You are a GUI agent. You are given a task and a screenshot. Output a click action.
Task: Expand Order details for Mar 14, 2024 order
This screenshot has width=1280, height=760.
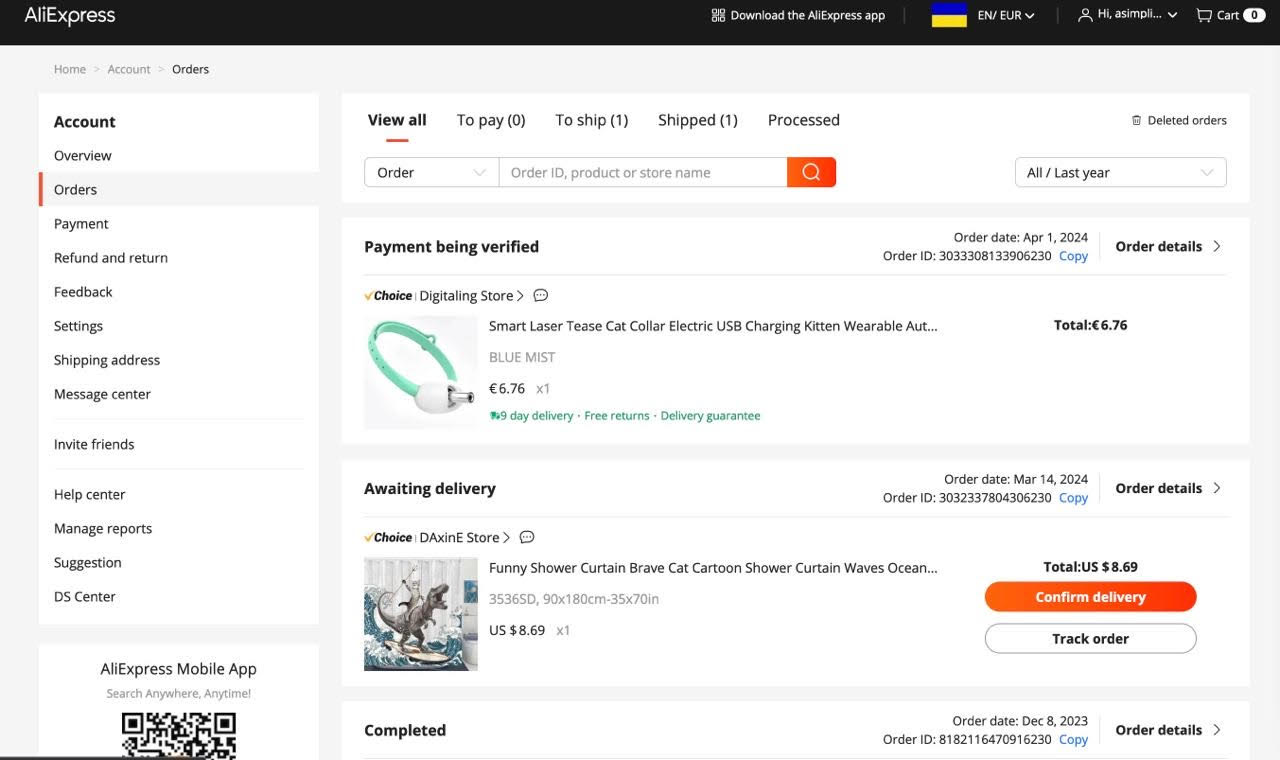[x=1168, y=488]
